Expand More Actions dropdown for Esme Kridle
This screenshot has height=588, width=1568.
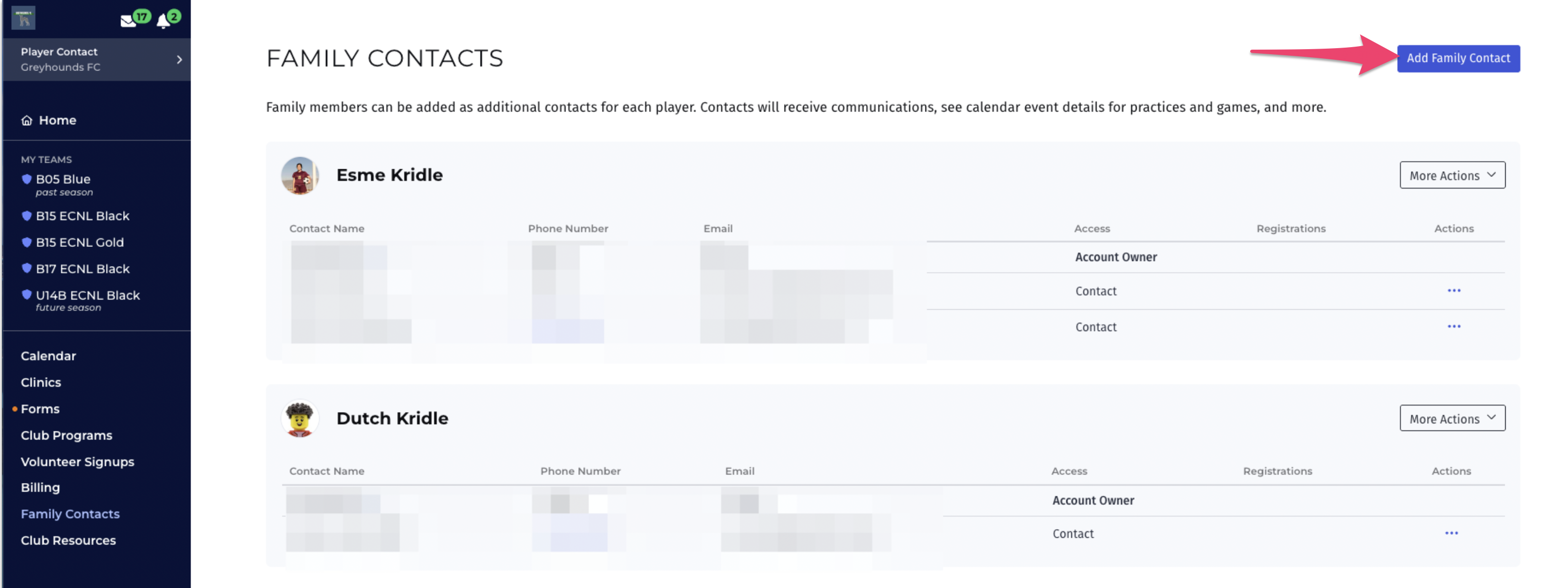click(x=1452, y=175)
